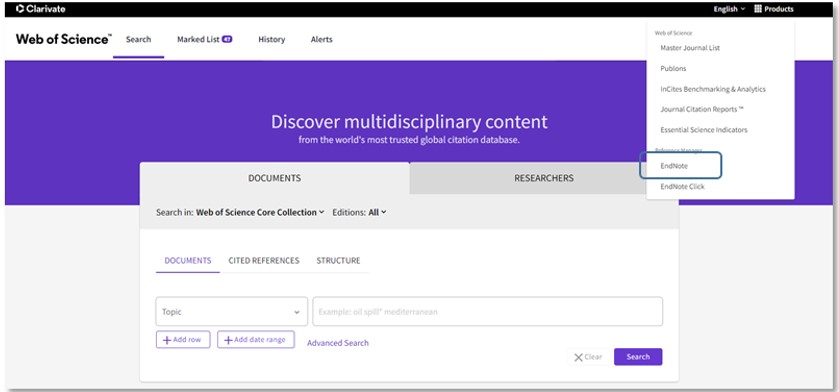Select the STRUCTURE sub-tab
This screenshot has height=392, width=839.
tap(338, 260)
